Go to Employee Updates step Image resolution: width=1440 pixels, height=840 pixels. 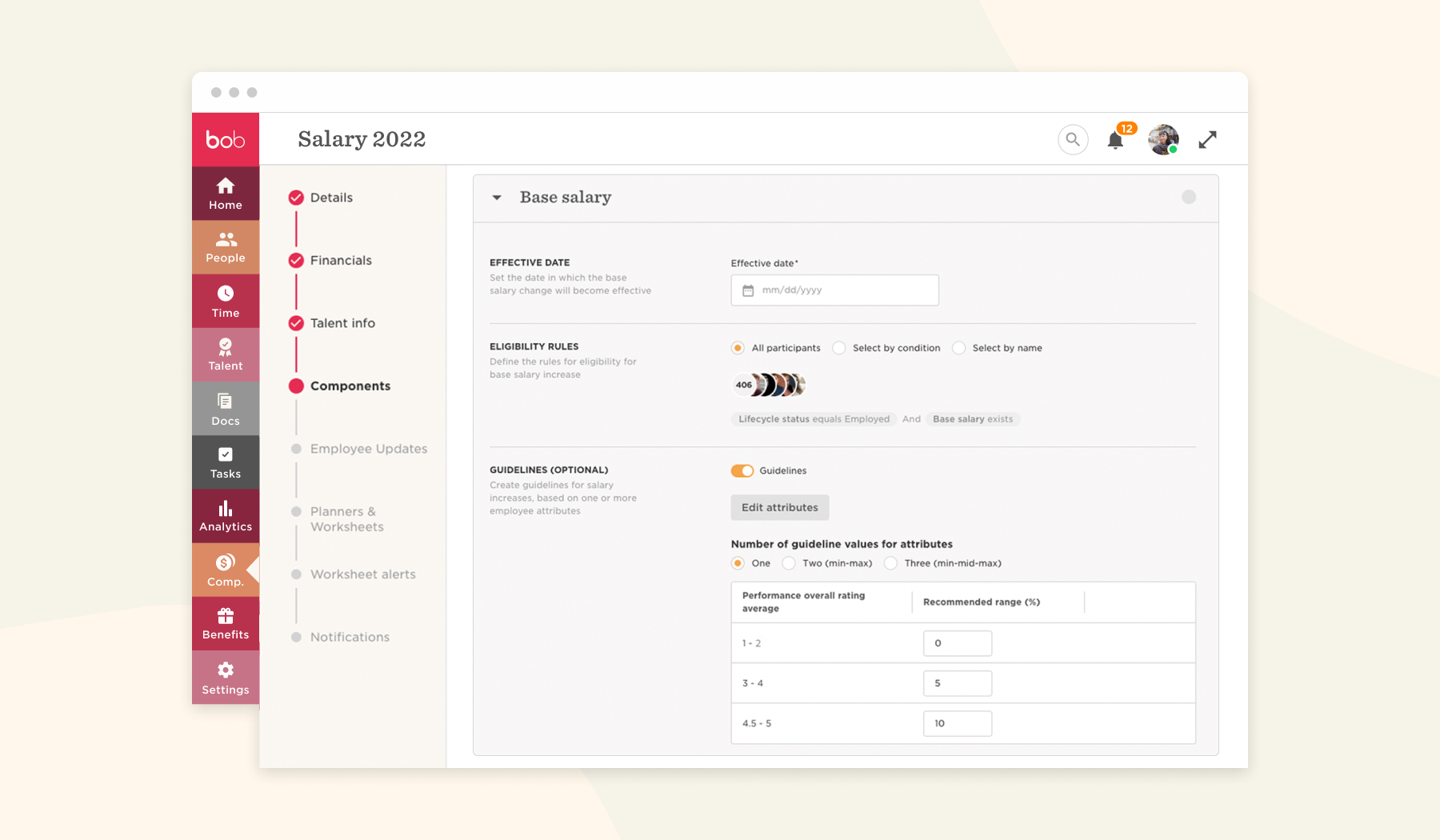click(x=359, y=449)
